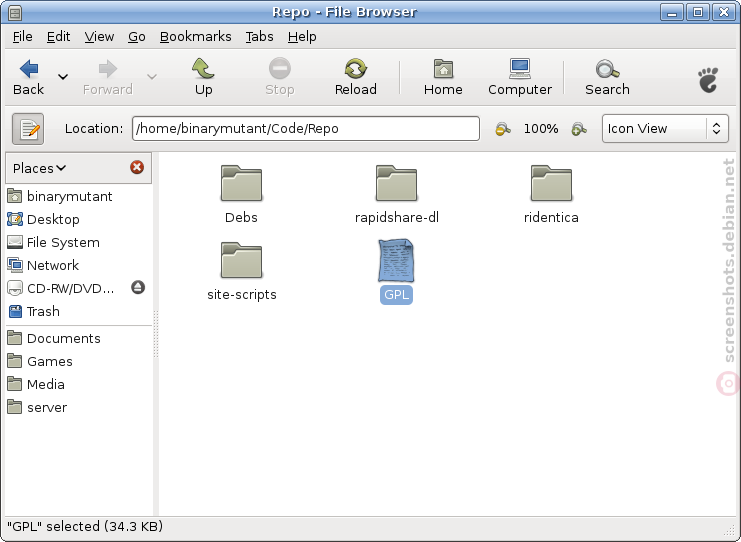Open the Back history dropdown arrow
The height and width of the screenshot is (542, 741).
[x=63, y=77]
